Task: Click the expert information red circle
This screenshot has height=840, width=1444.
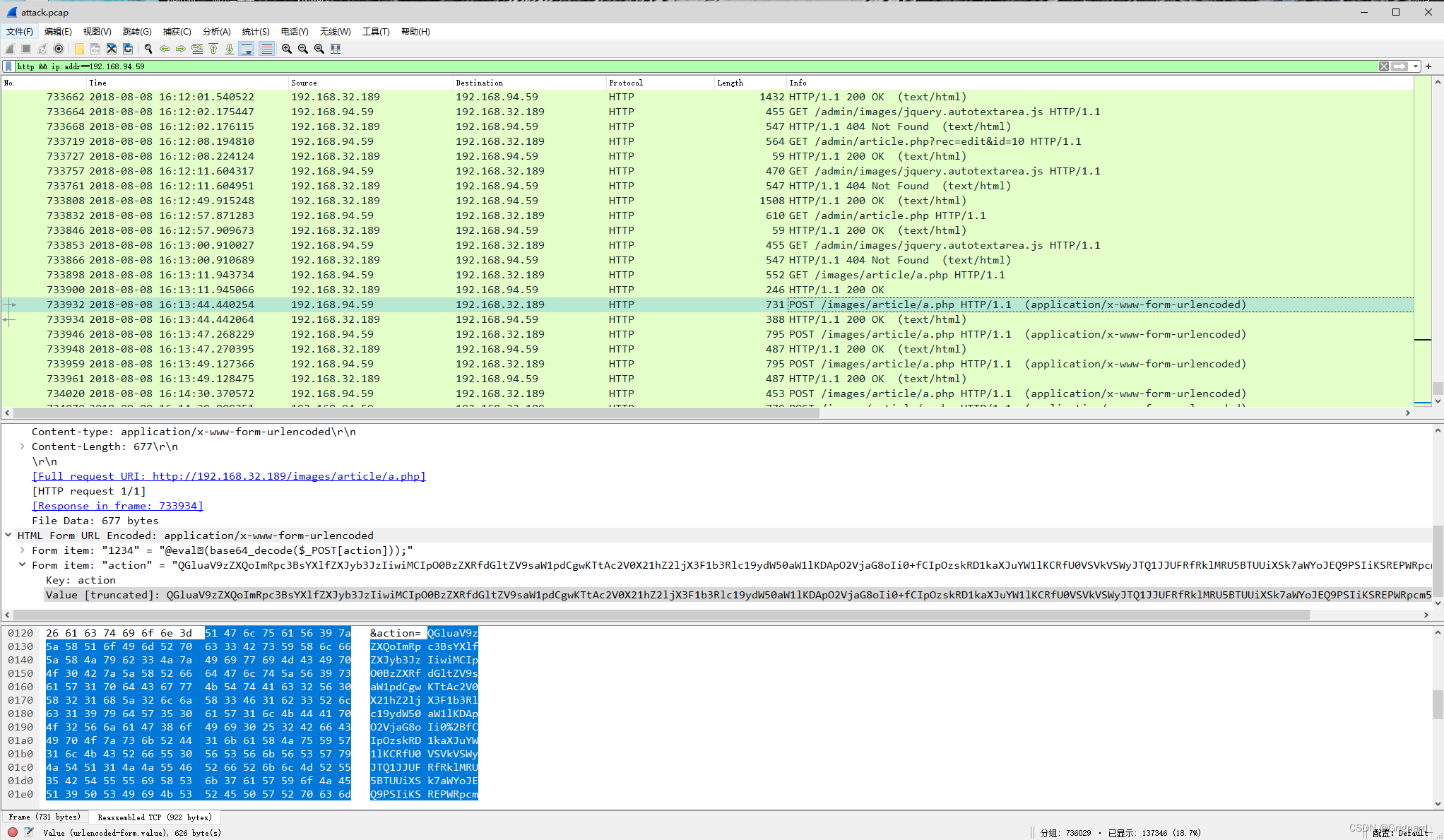Action: point(13,832)
